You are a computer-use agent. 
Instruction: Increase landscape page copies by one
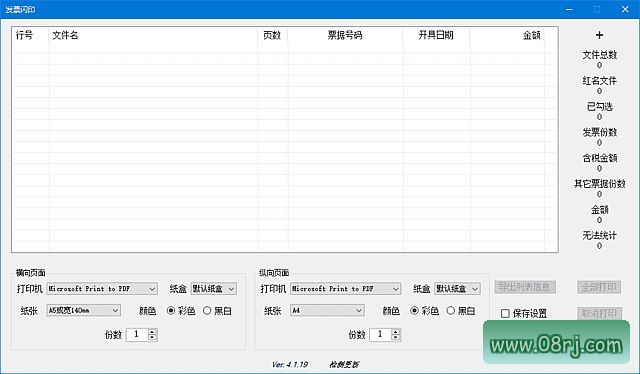152,332
